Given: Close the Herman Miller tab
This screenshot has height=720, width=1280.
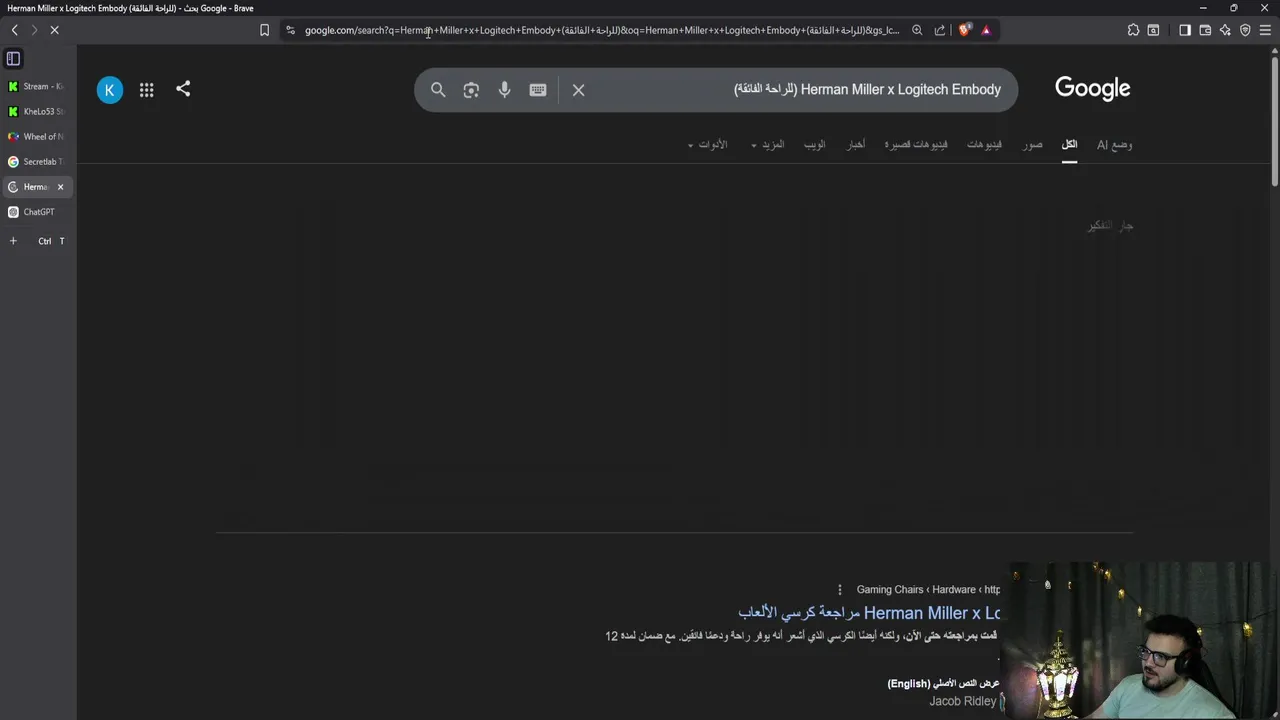Looking at the screenshot, I should point(60,187).
